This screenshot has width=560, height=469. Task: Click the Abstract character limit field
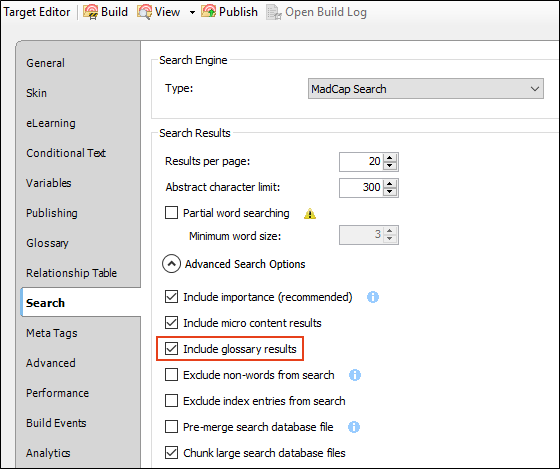pos(361,188)
